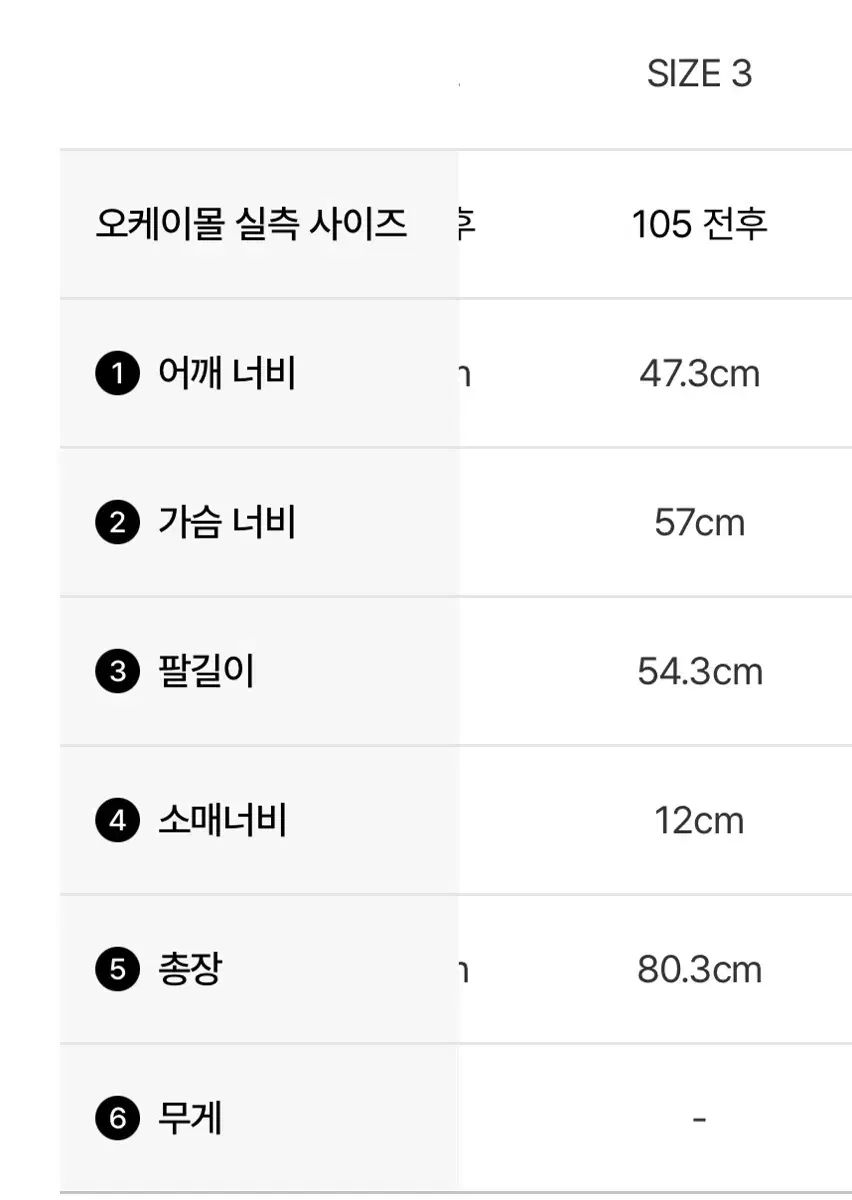Click the number 6 circle icon
The width and height of the screenshot is (852, 1200).
(118, 1118)
